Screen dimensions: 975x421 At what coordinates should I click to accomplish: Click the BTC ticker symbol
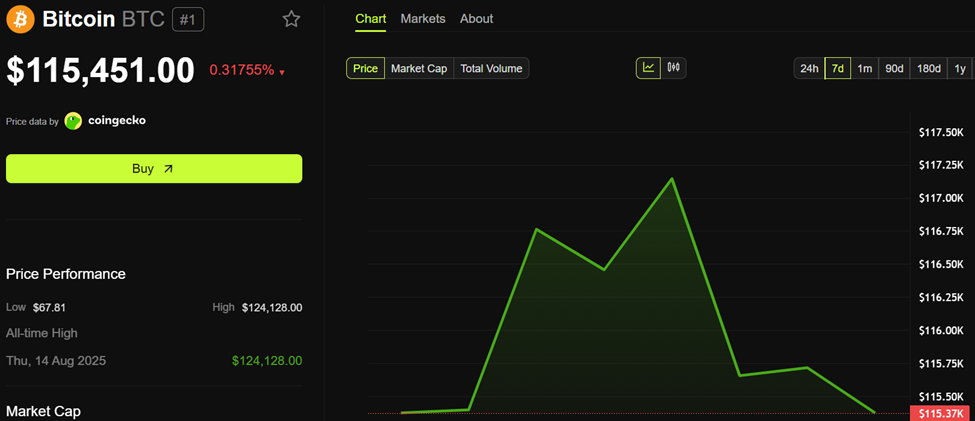click(143, 19)
